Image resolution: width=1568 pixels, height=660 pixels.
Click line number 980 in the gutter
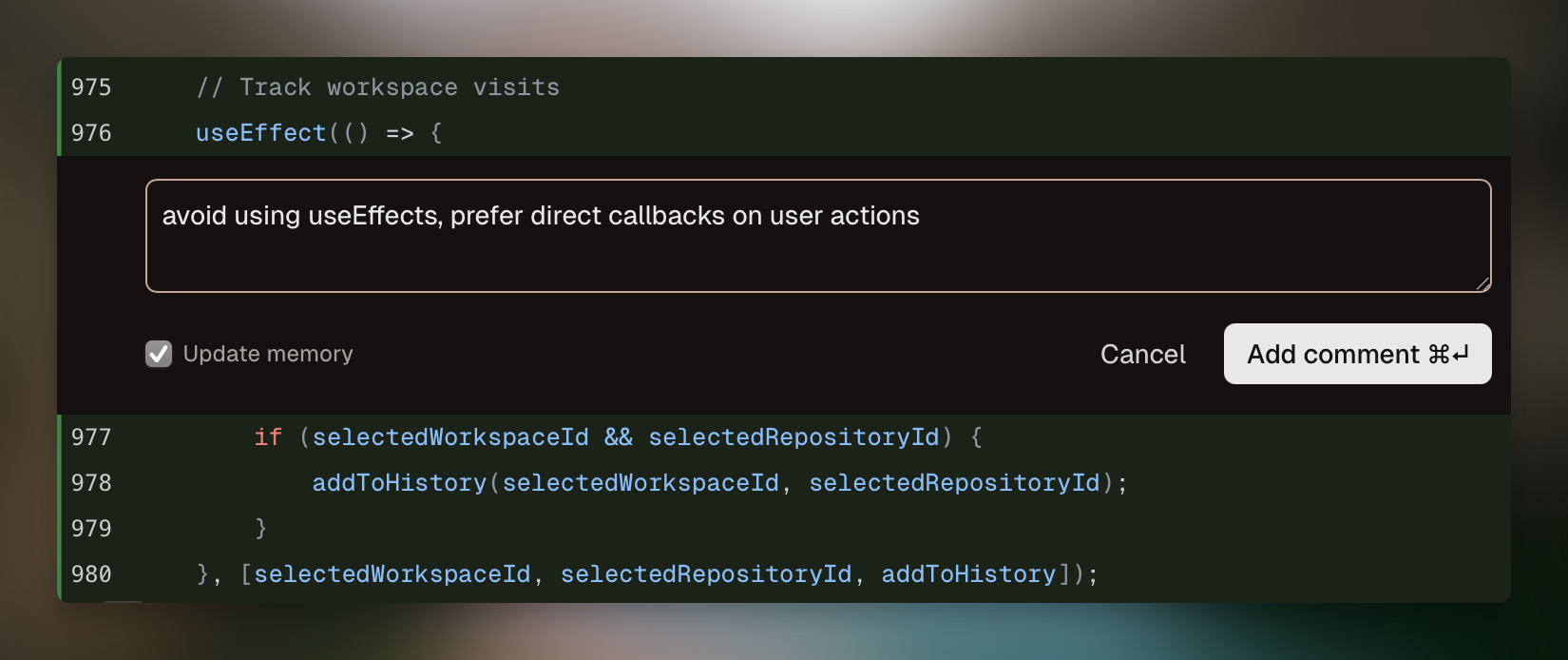pyautogui.click(x=91, y=574)
